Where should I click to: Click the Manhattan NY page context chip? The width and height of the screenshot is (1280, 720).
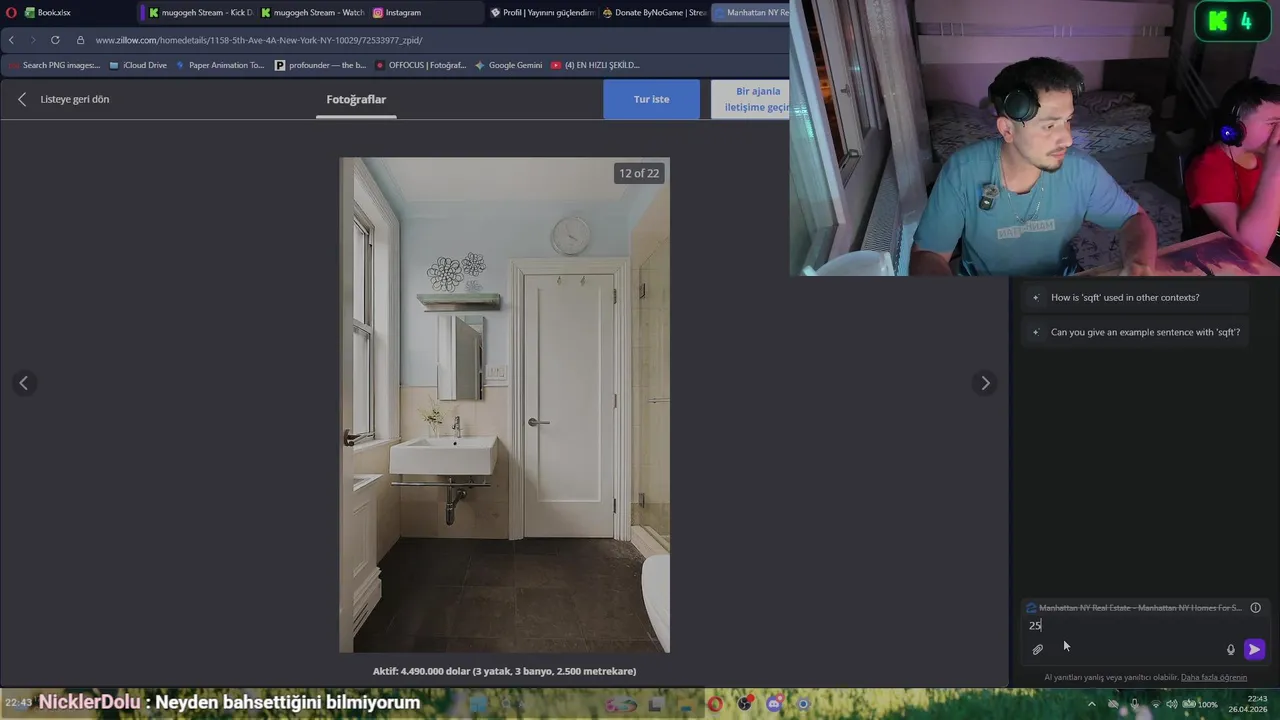(1134, 608)
